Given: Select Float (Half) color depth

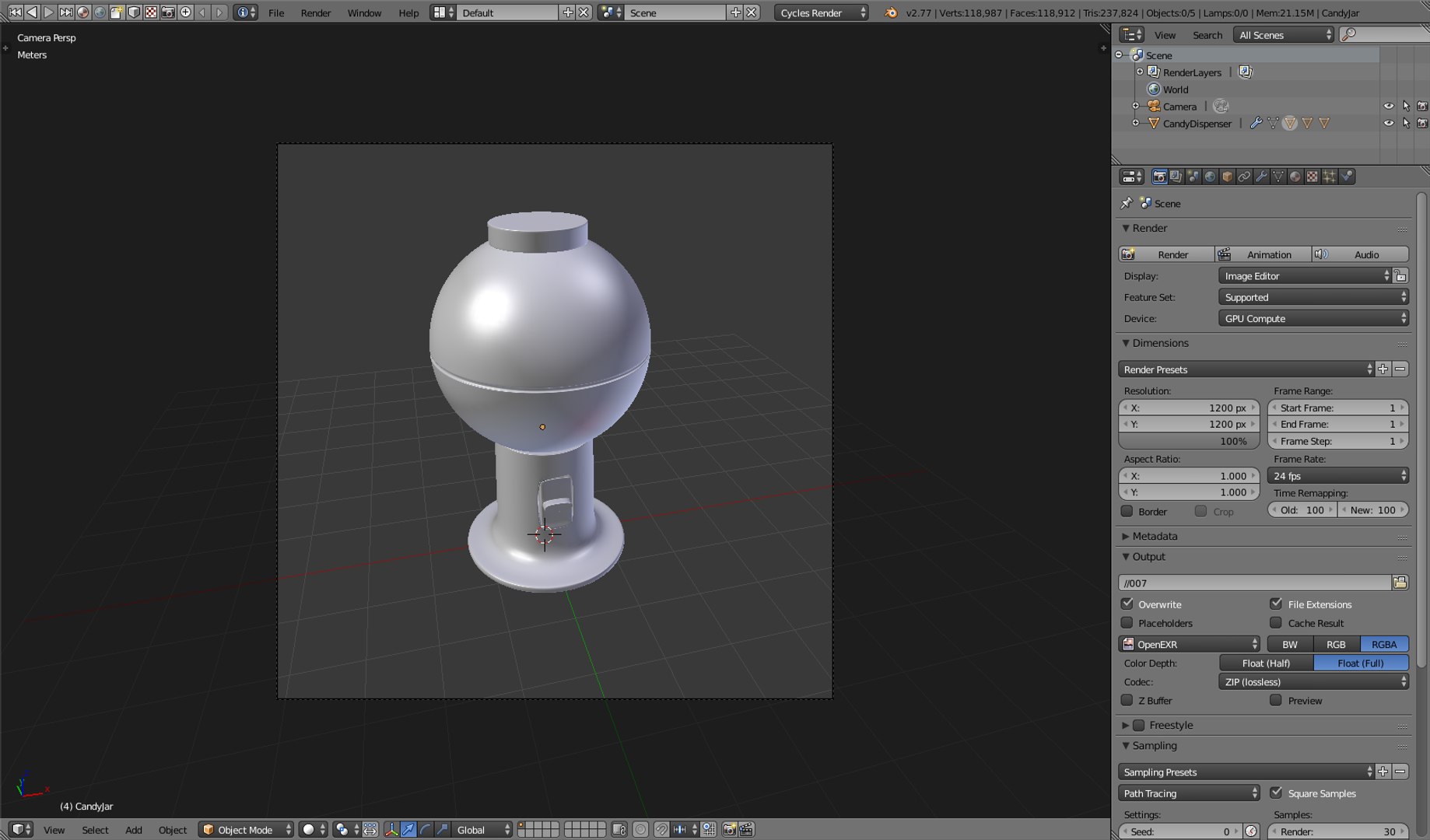Looking at the screenshot, I should pos(1266,663).
